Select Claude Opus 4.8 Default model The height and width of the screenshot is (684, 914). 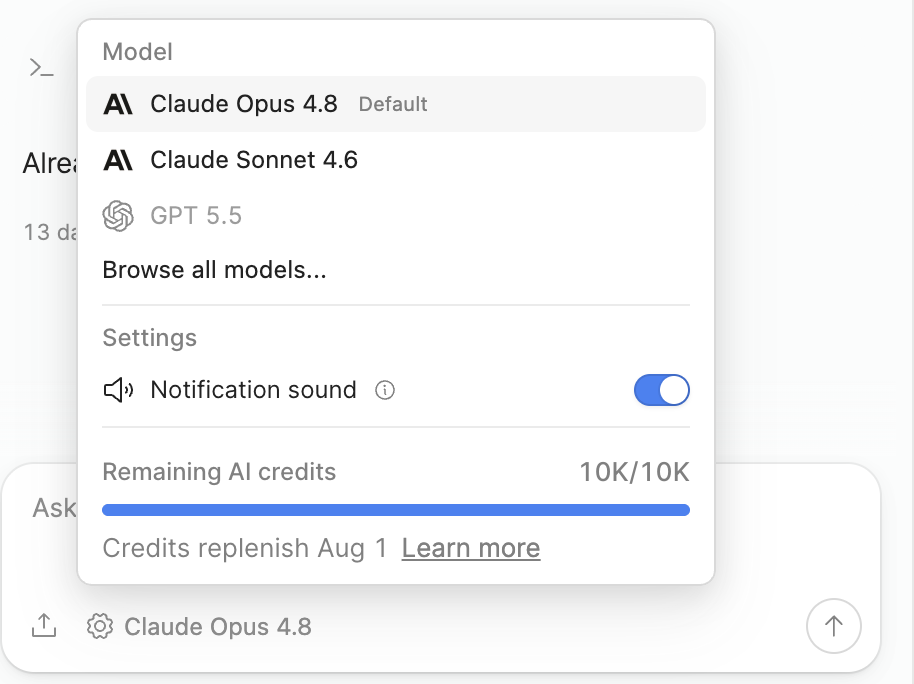pos(396,104)
